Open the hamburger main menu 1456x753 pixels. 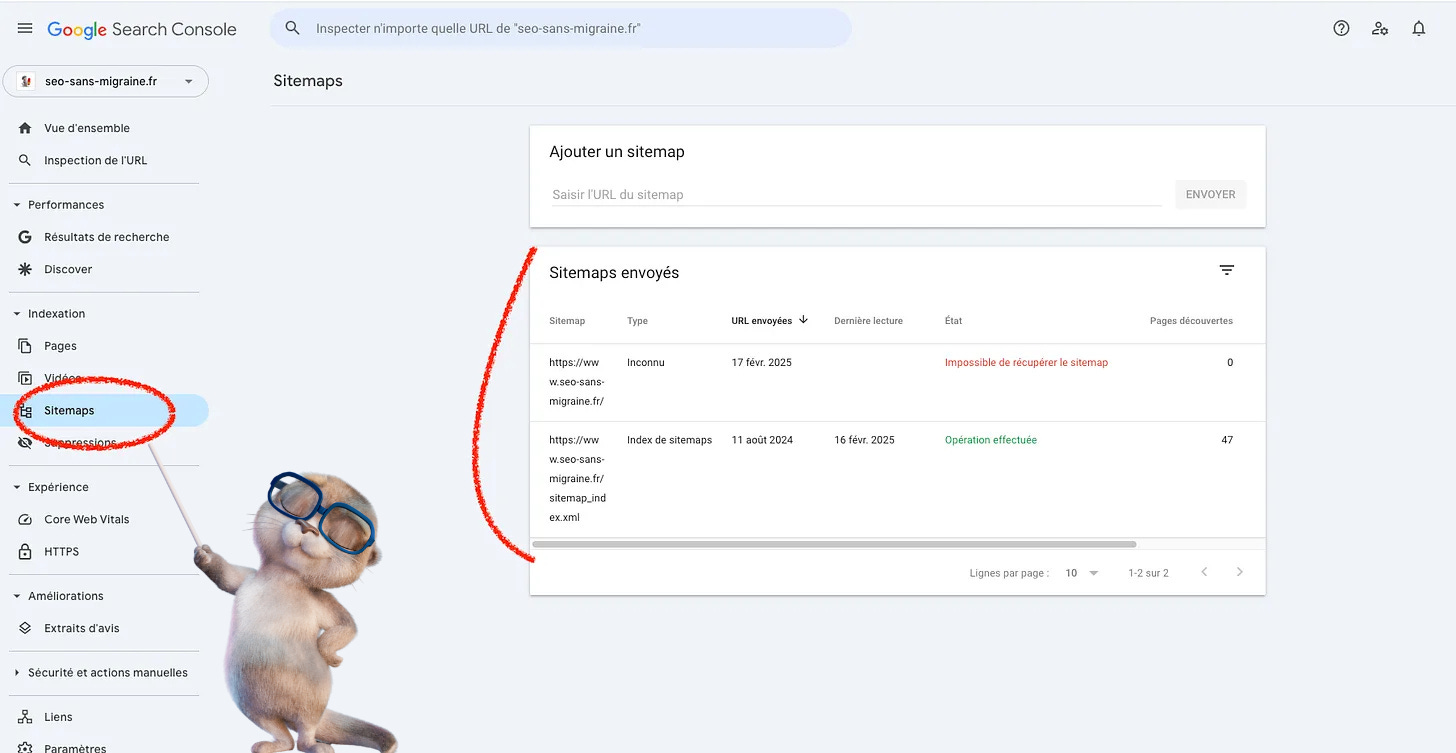[25, 28]
